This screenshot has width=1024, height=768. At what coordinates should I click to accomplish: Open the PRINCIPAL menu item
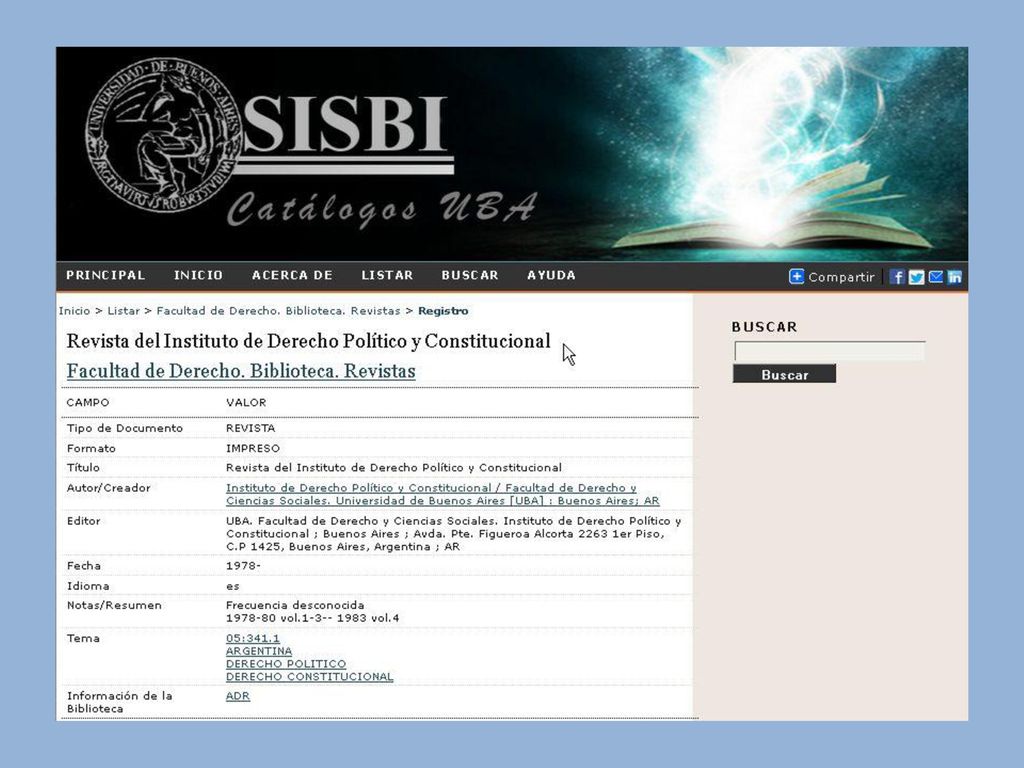[x=106, y=275]
